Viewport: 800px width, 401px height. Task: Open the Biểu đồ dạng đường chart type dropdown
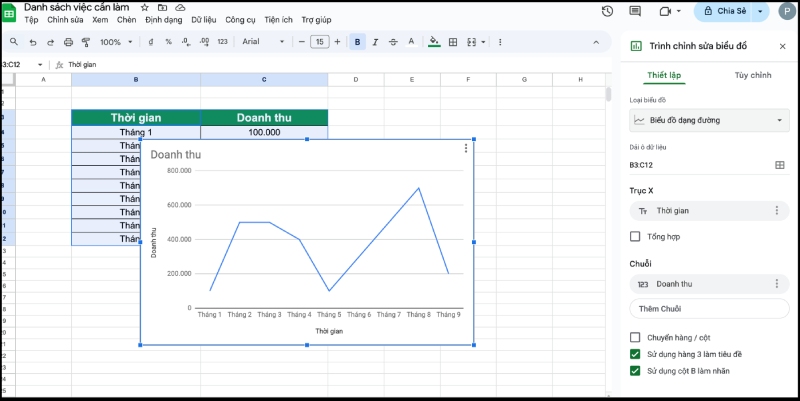(x=709, y=120)
